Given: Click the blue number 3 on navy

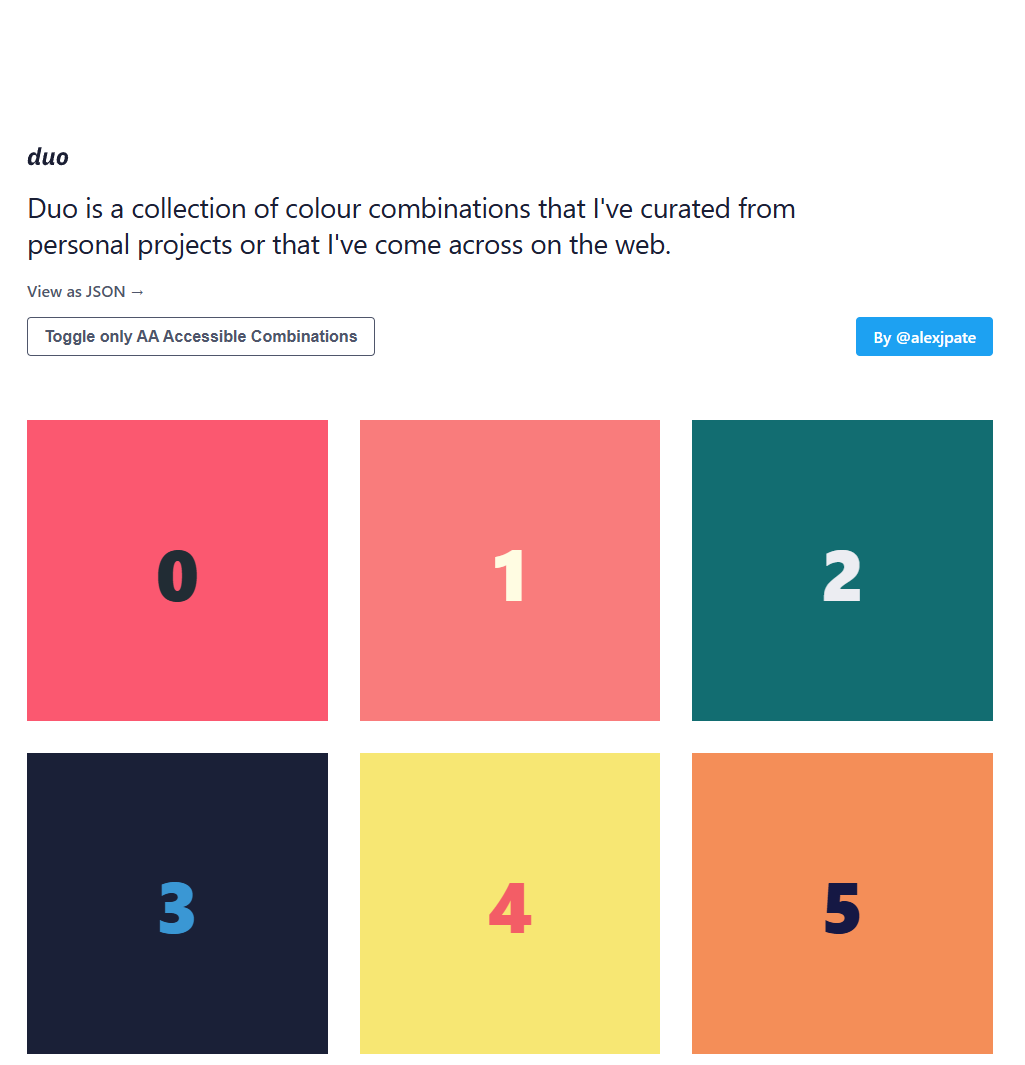Looking at the screenshot, I should point(177,908).
